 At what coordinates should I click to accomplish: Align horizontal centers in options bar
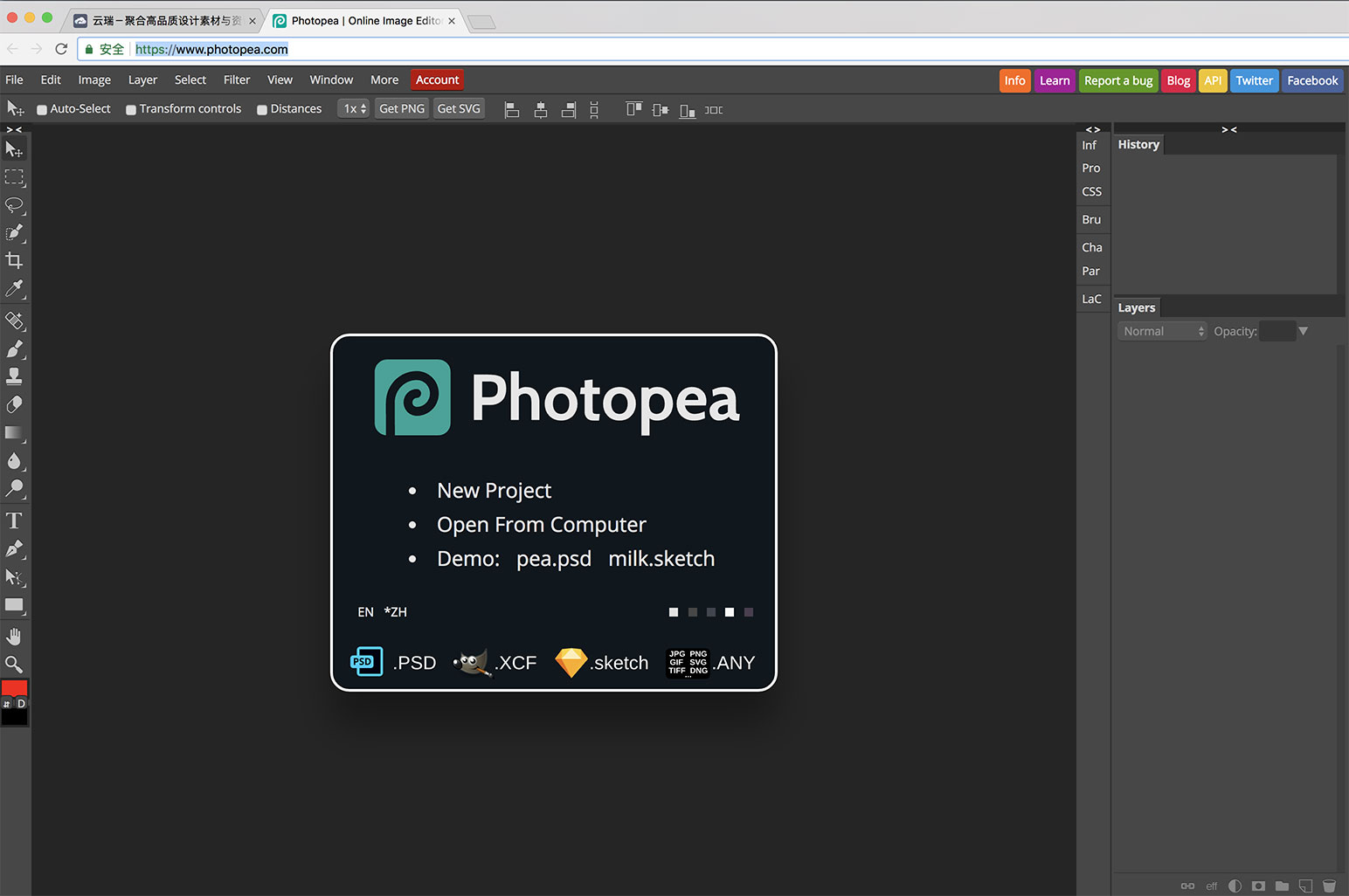541,110
